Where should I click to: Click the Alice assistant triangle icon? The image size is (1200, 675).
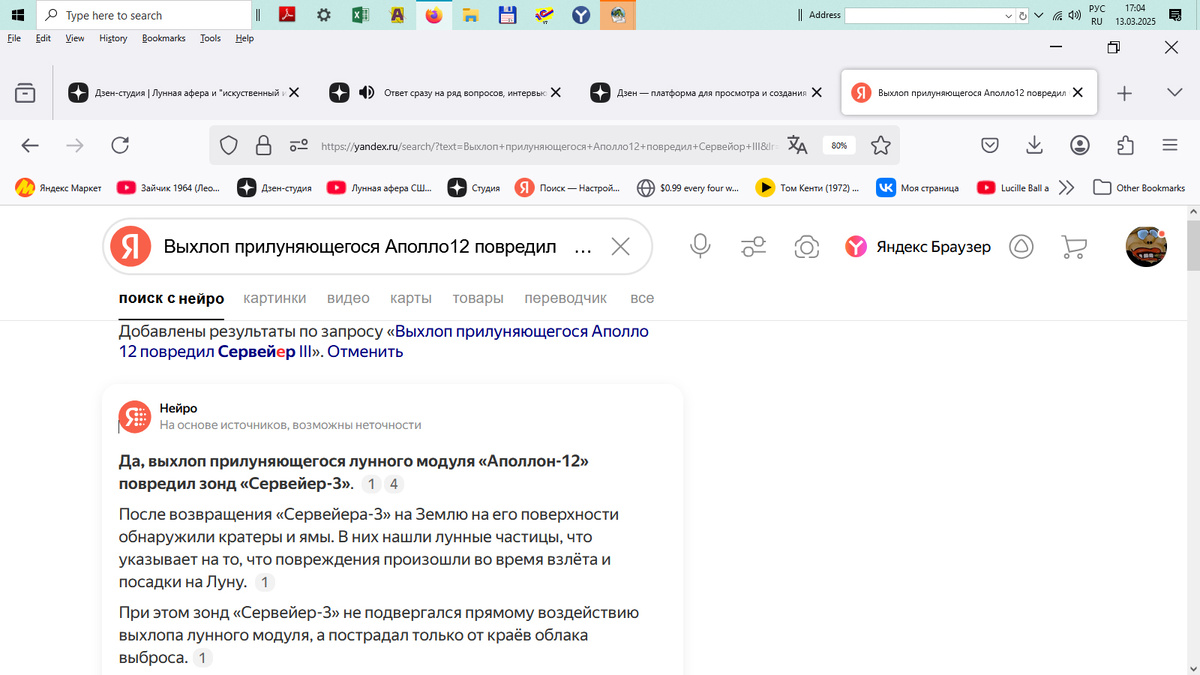1021,246
